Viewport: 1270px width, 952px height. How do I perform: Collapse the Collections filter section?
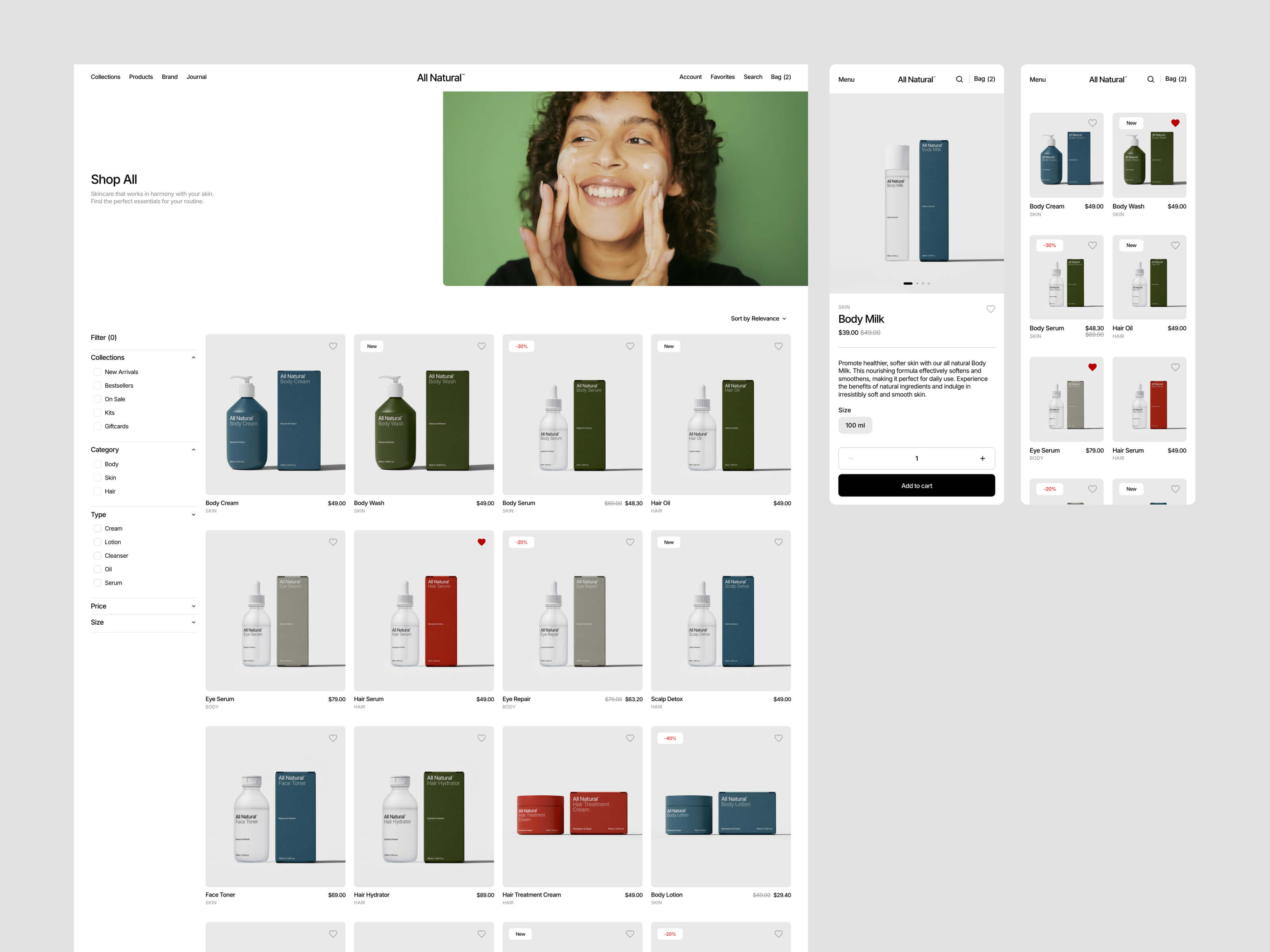tap(194, 357)
